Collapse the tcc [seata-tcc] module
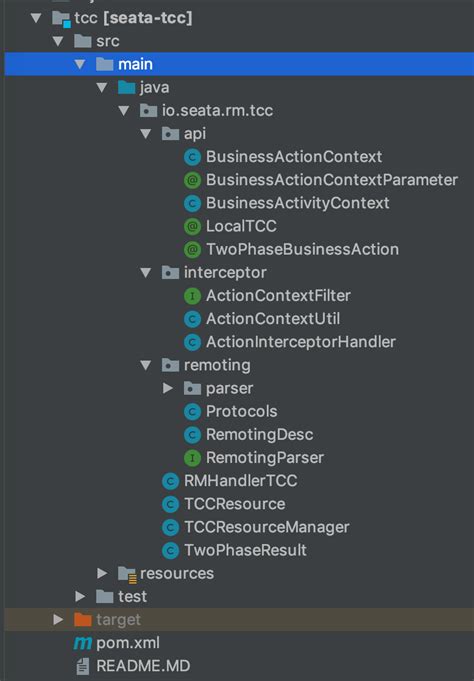This screenshot has width=474, height=681. tap(36, 18)
